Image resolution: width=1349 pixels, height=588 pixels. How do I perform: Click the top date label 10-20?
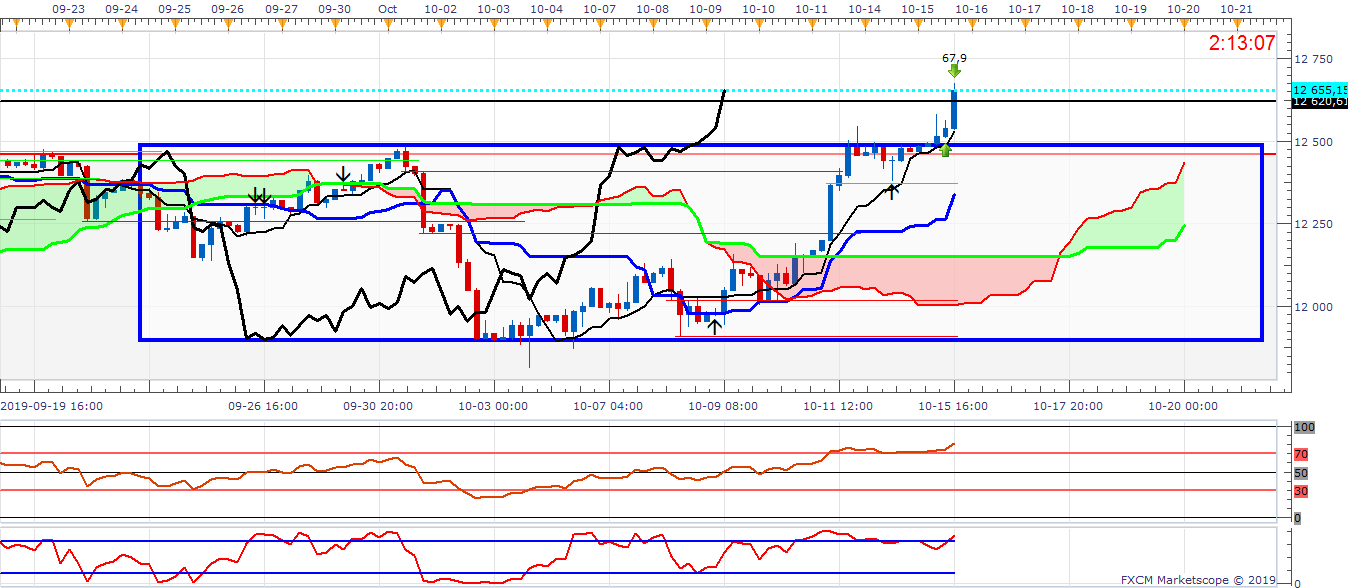[x=1183, y=7]
